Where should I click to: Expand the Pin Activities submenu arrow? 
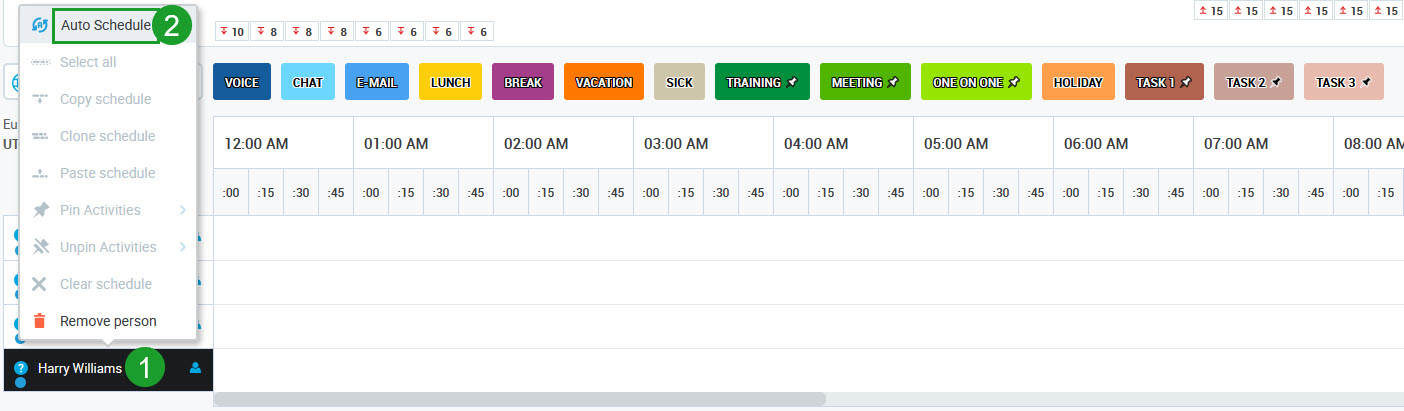coord(183,210)
